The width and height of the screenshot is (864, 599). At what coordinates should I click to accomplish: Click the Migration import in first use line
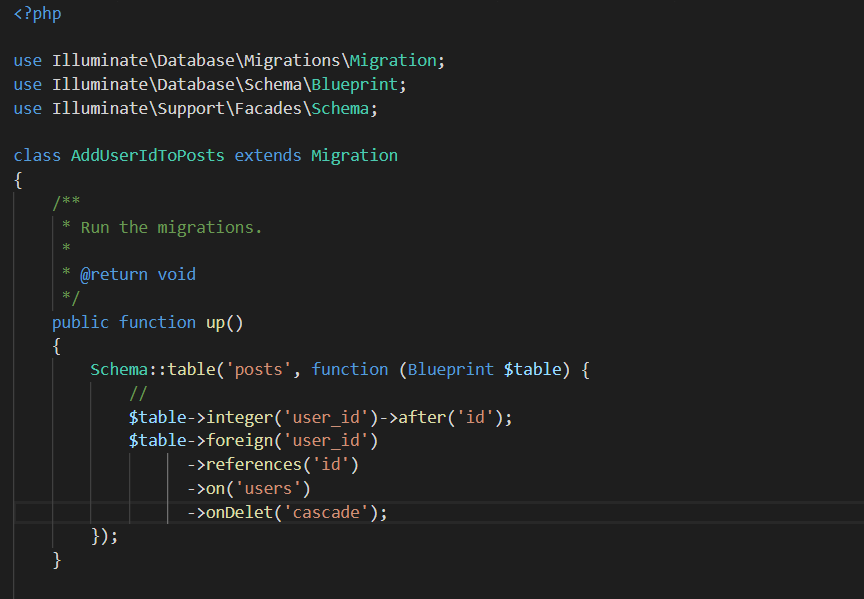[x=393, y=61]
